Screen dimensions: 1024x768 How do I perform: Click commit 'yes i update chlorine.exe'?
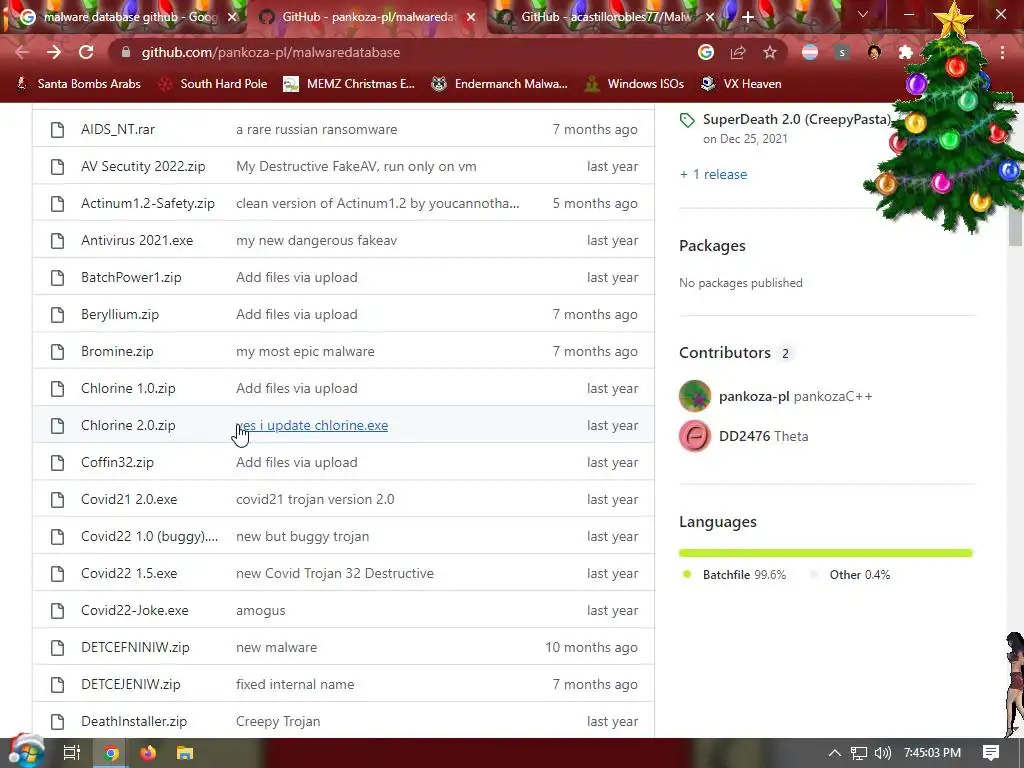tap(312, 425)
